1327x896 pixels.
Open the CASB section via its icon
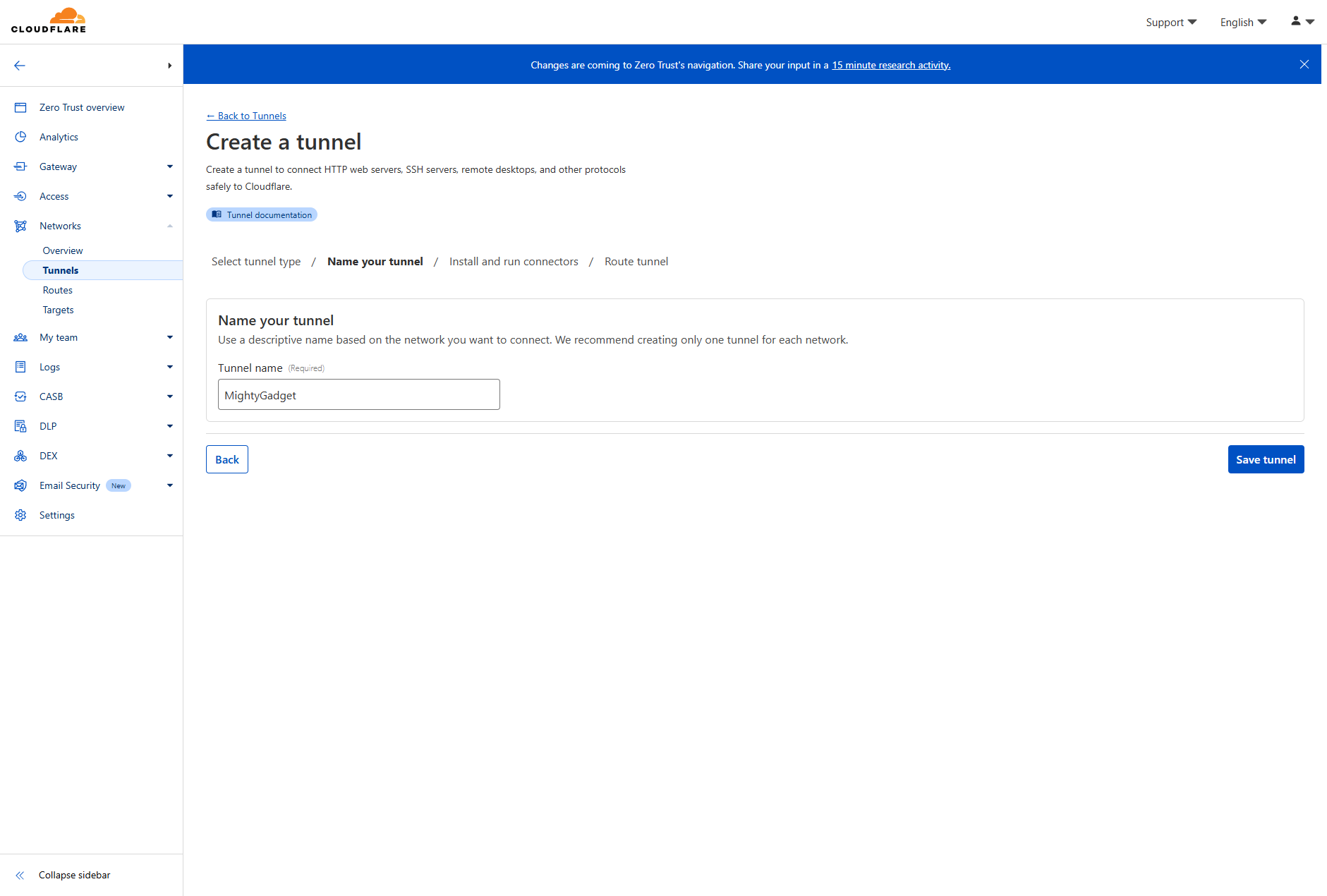coord(20,396)
